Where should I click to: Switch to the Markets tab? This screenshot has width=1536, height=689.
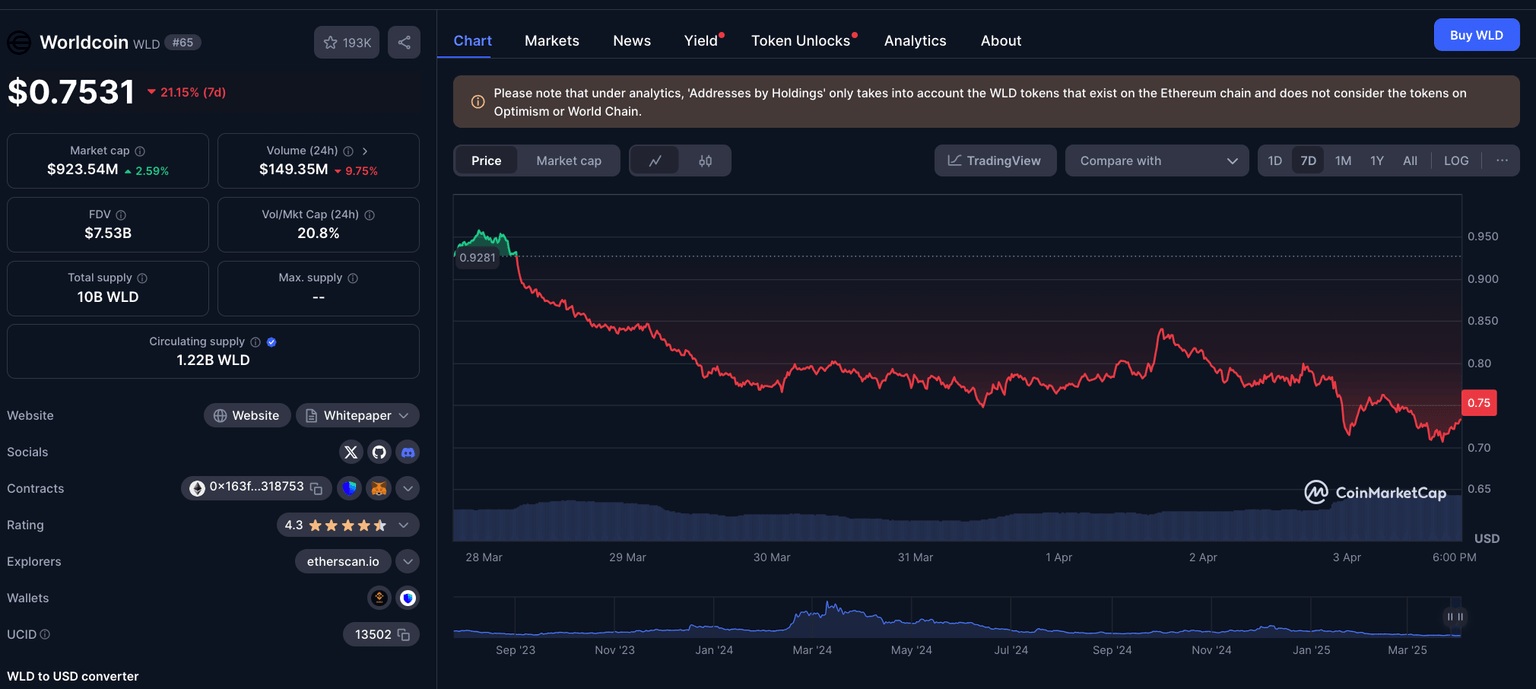[551, 40]
